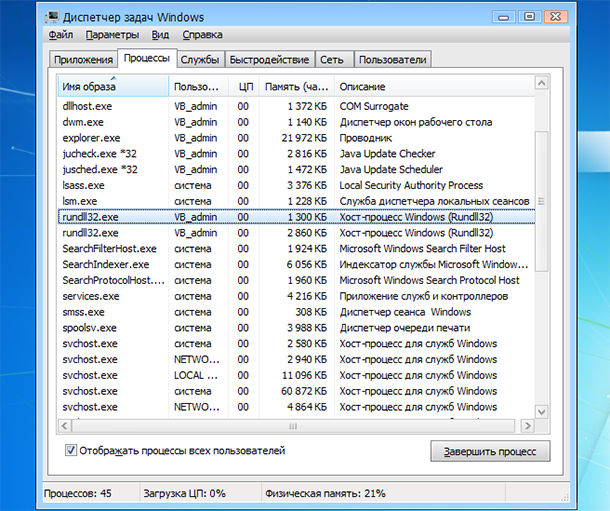
Task: Click the vertical scrollbar up arrow
Action: pos(542,83)
